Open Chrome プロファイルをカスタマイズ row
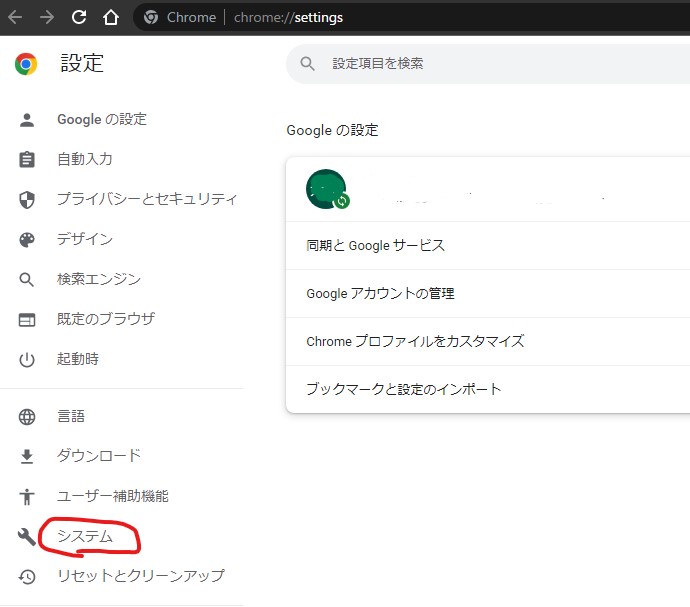This screenshot has height=607, width=690. coord(488,342)
